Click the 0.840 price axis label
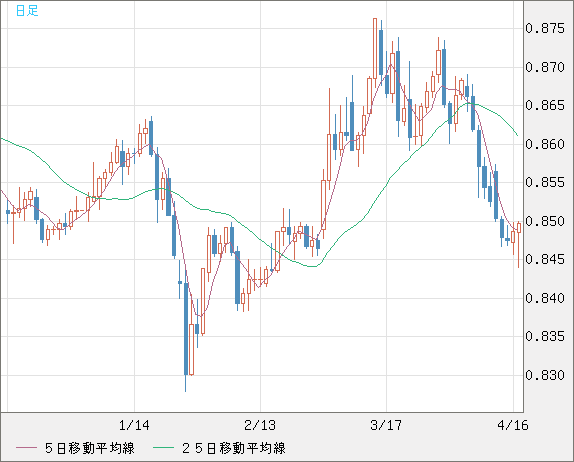This screenshot has width=574, height=462. click(545, 298)
